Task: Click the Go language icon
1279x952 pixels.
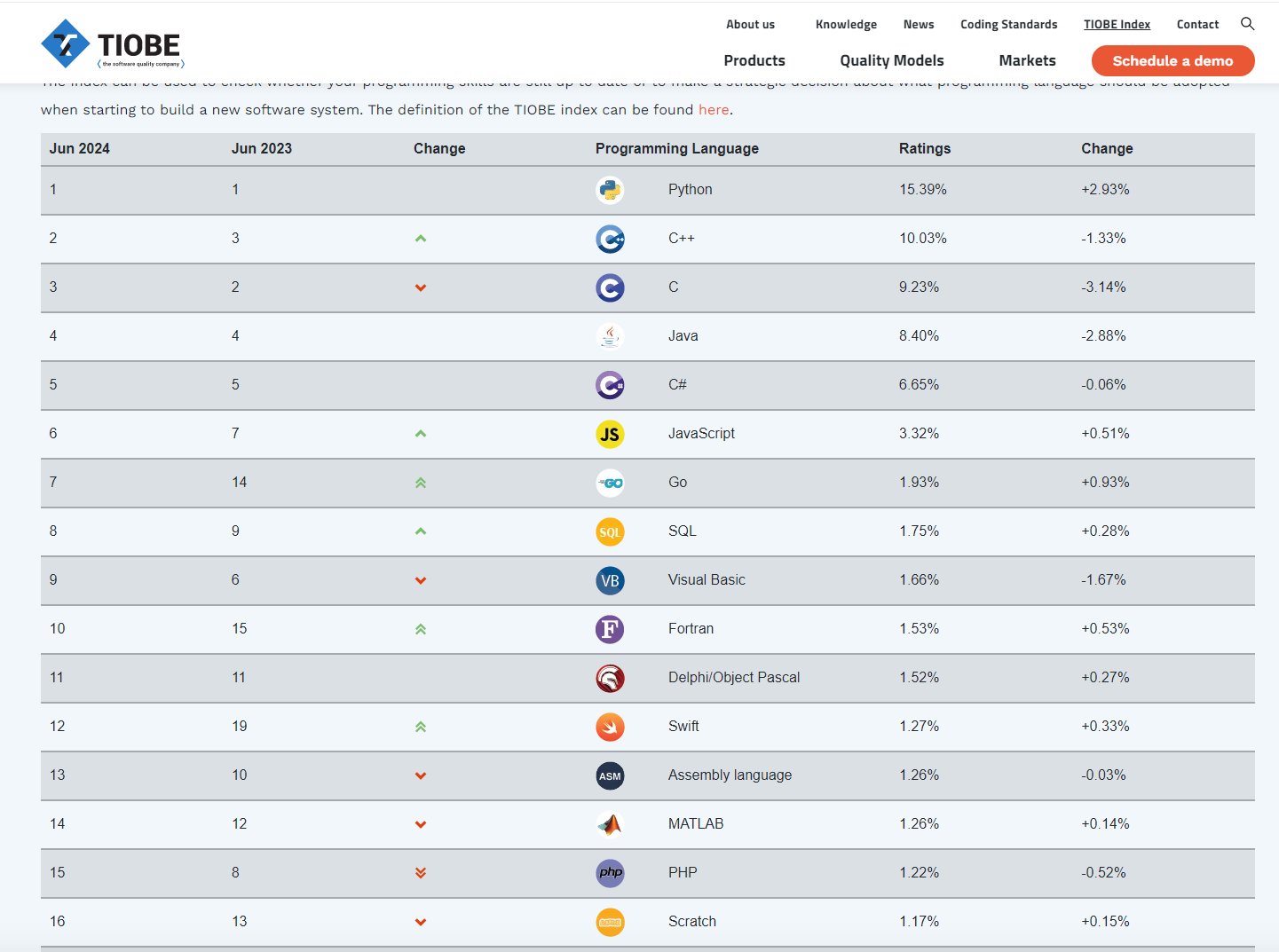Action: click(x=610, y=483)
